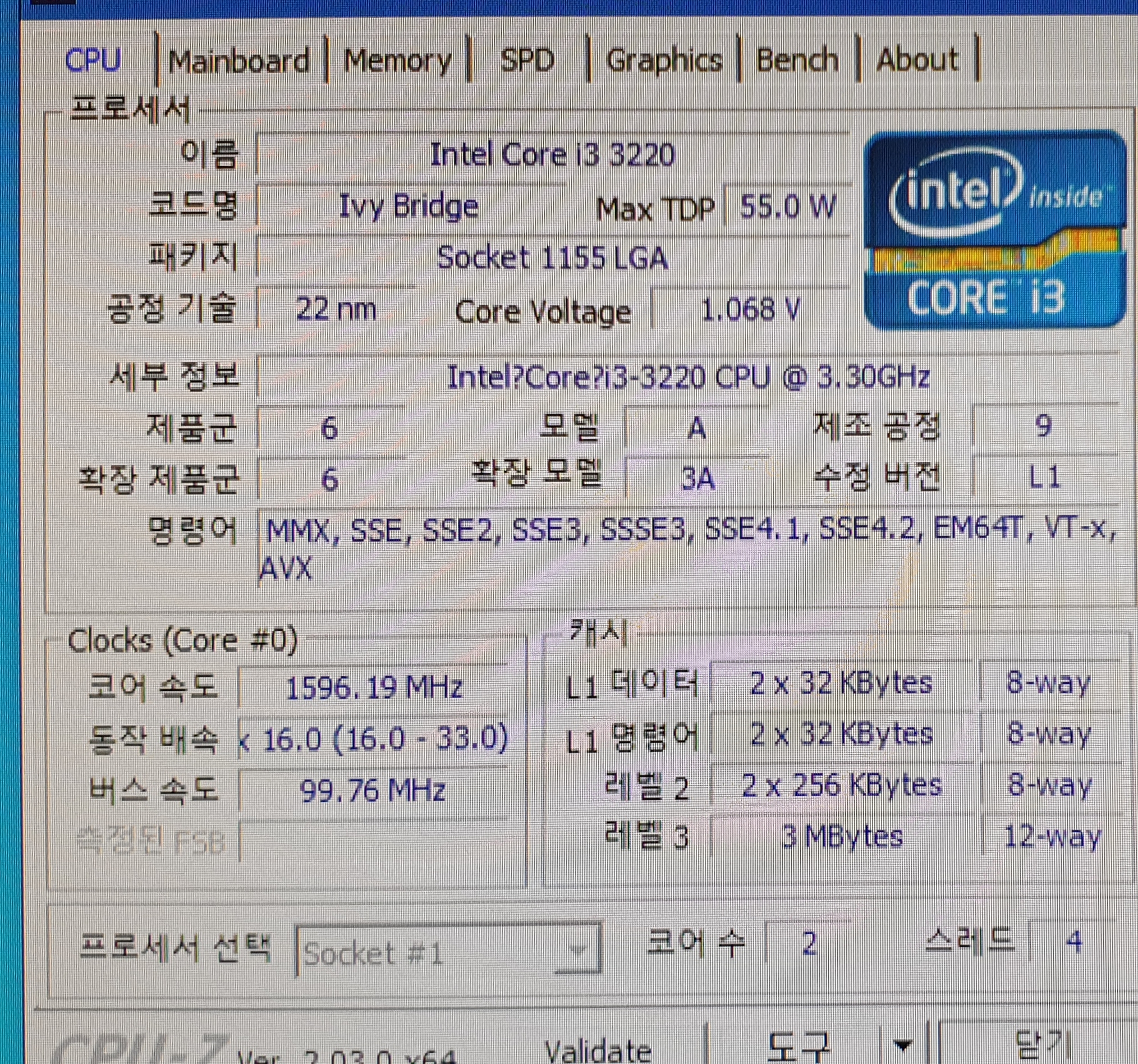Click the L1 데이터 2 x 32 KBytes value

pyautogui.click(x=842, y=683)
